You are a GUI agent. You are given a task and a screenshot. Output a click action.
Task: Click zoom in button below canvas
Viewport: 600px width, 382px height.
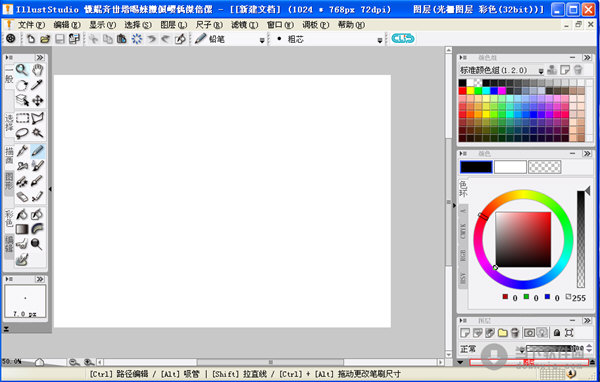coord(89,362)
